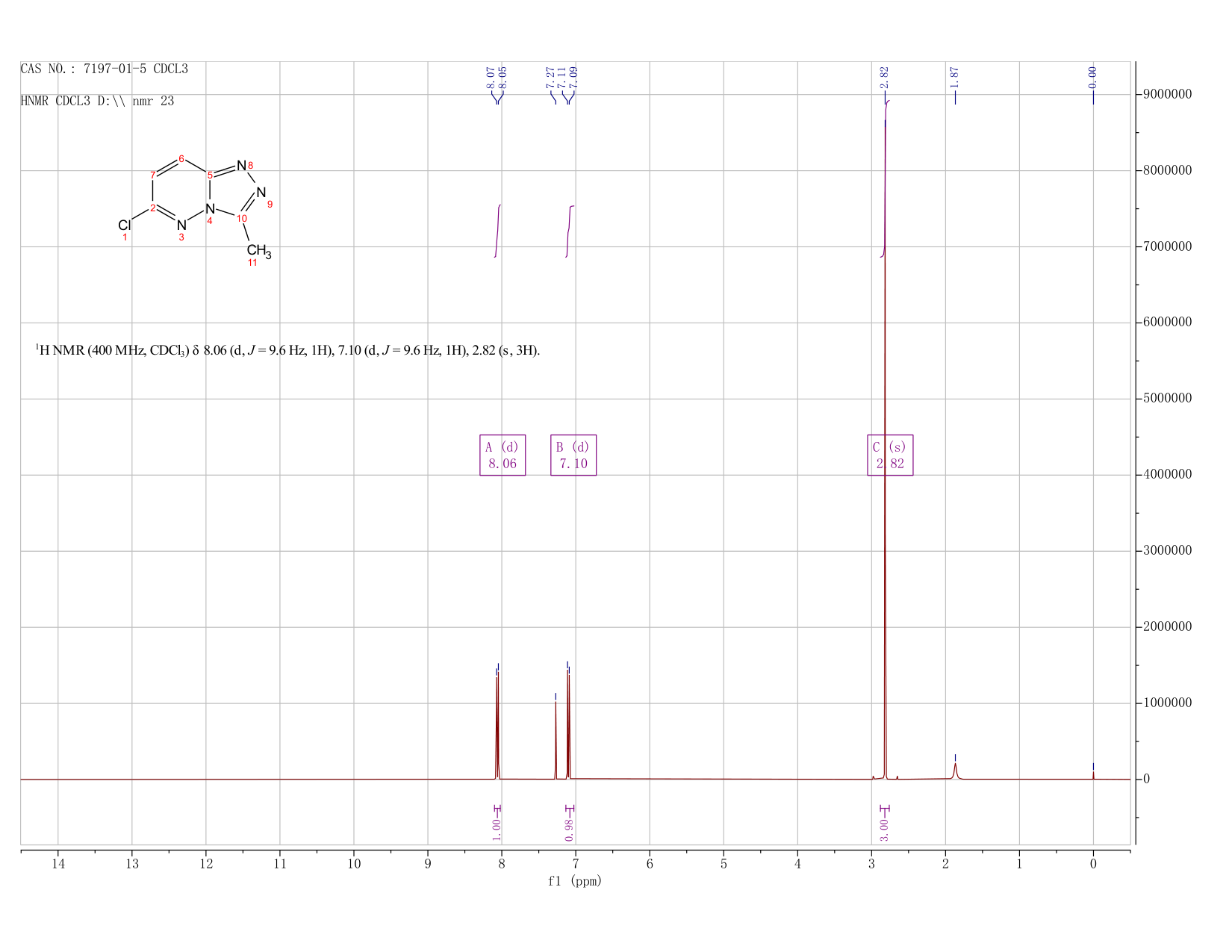Click the tall singlet peak at 2.82 ppm

[885, 448]
